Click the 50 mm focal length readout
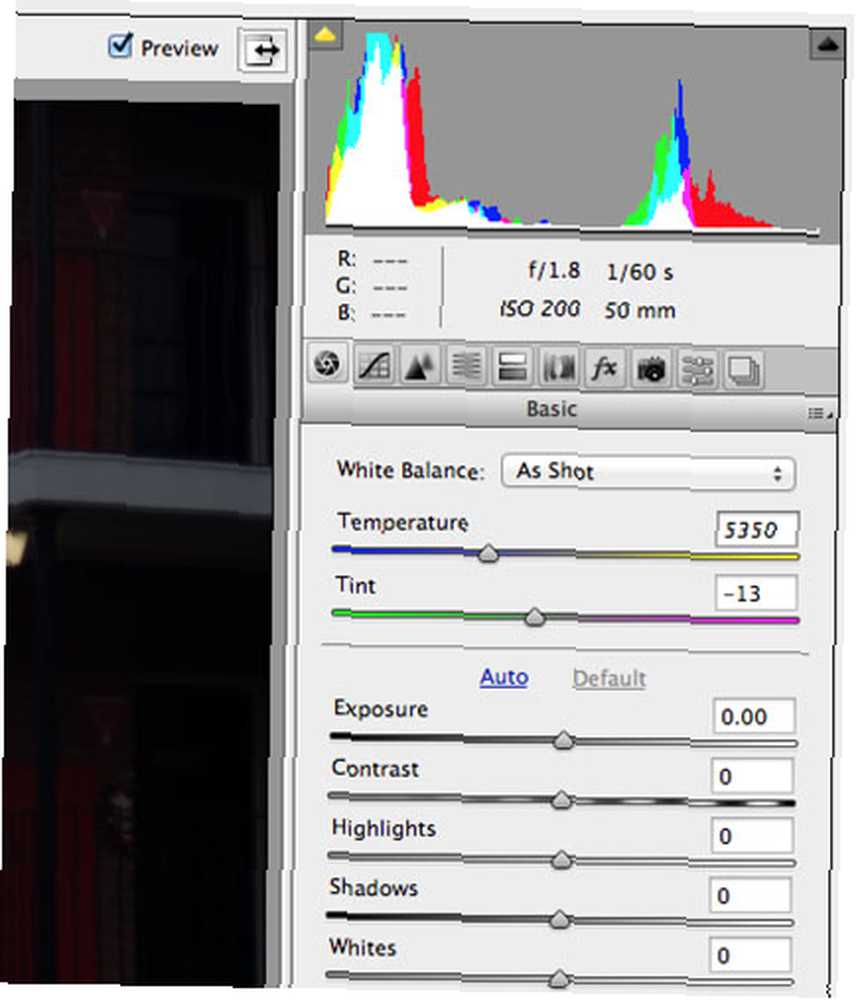The width and height of the screenshot is (856, 1000). click(x=640, y=311)
